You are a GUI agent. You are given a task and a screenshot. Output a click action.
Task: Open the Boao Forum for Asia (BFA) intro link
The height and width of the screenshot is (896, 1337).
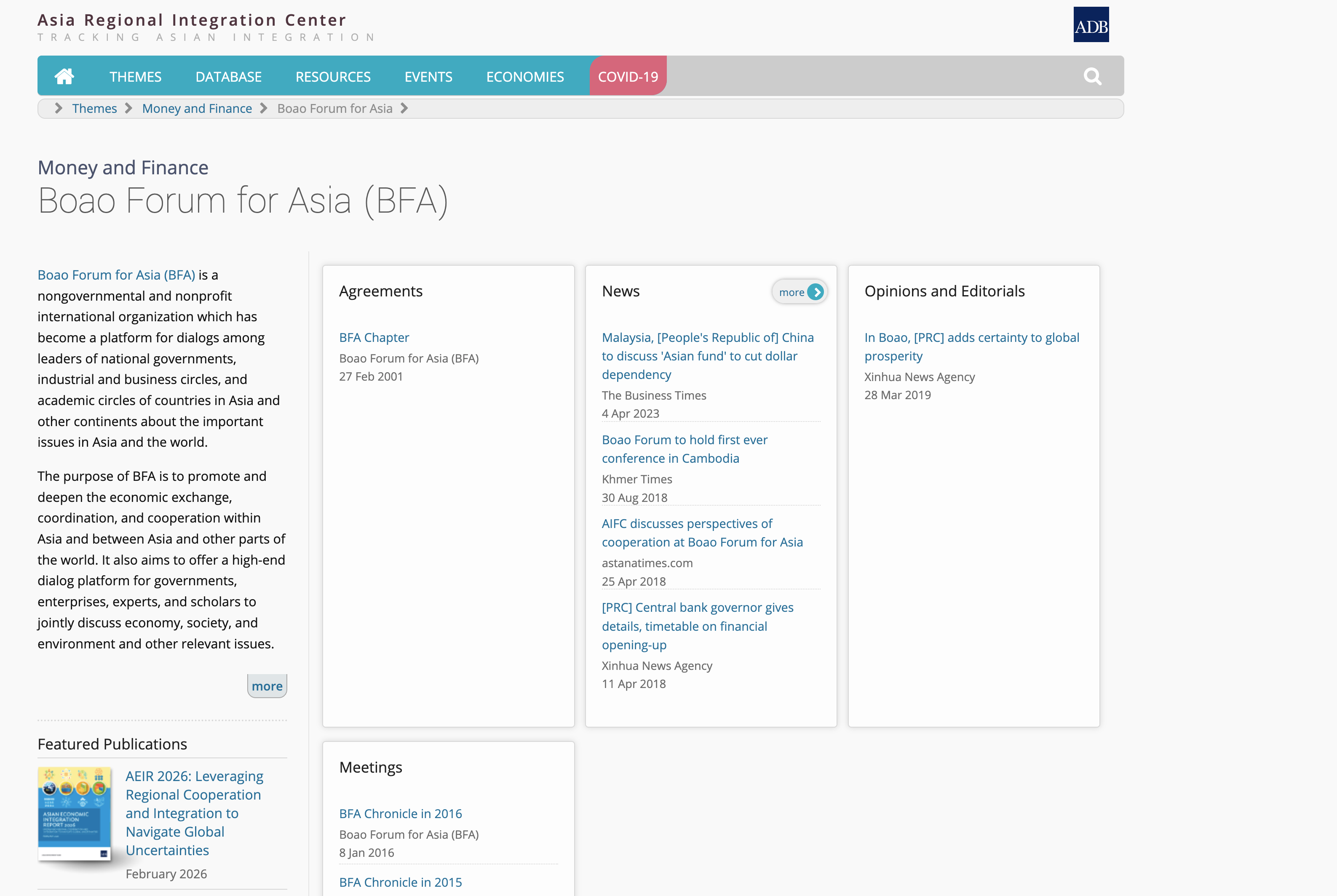point(117,275)
